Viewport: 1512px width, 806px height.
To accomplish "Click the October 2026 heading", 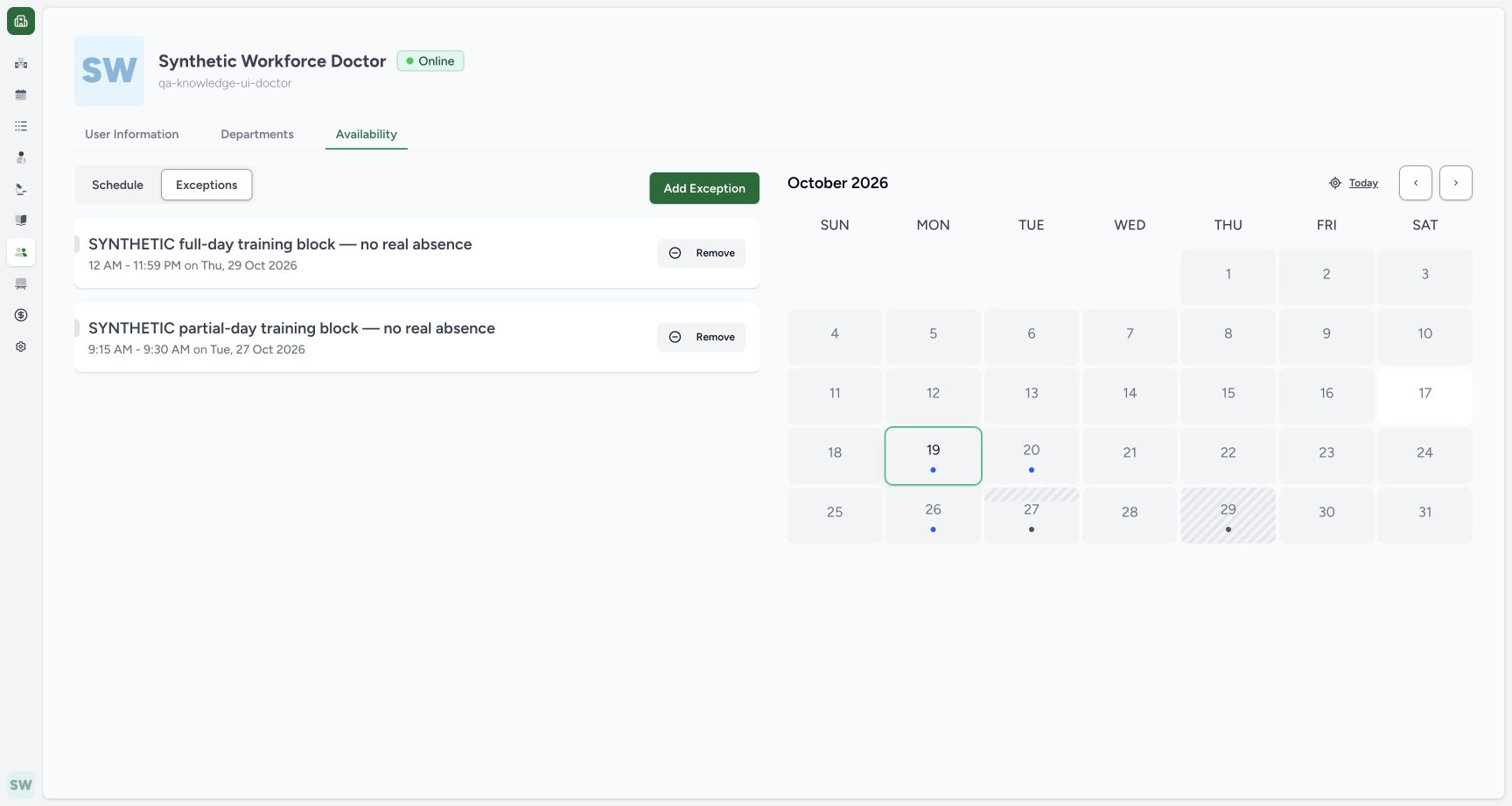I will (x=837, y=183).
